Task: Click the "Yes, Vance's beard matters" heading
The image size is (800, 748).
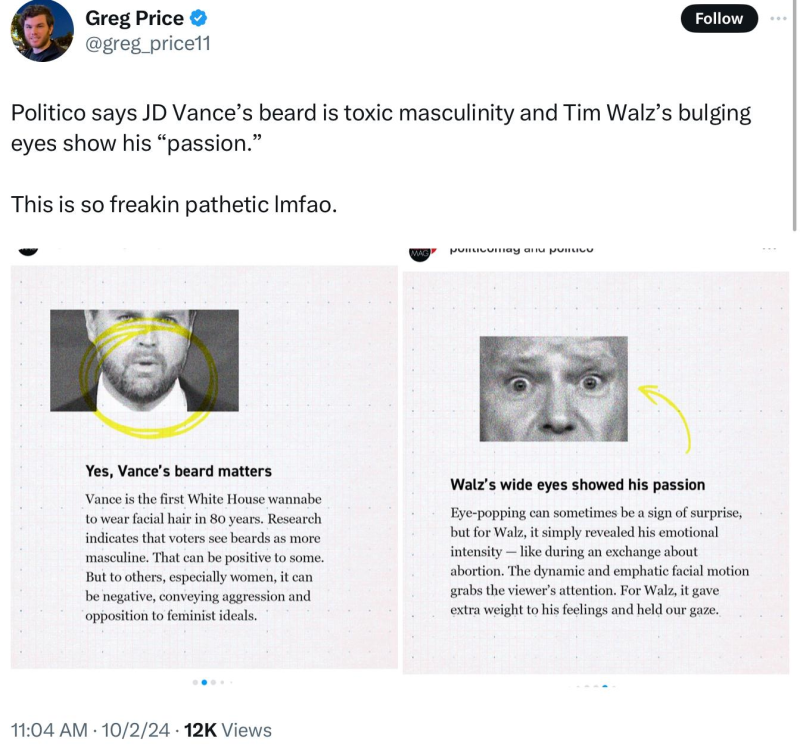Action: (x=178, y=471)
